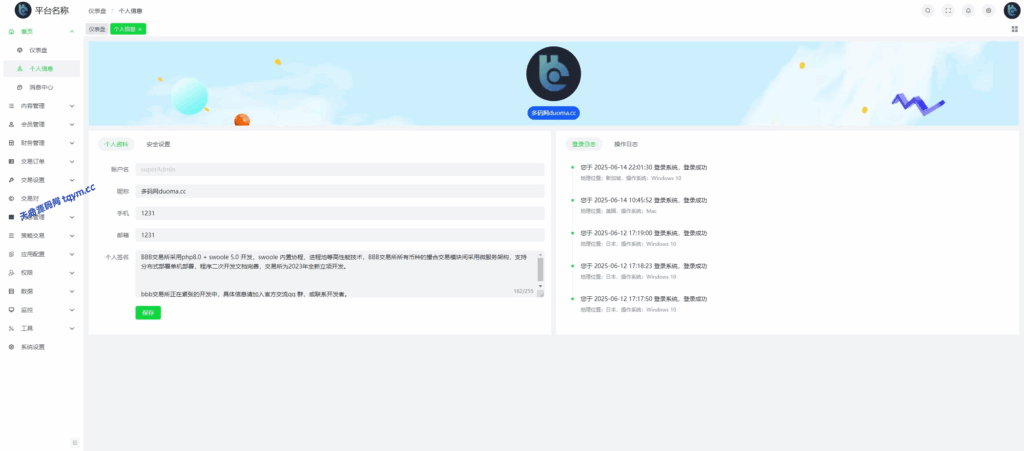Save profile with the green 保存 button
Image resolution: width=1024 pixels, height=451 pixels.
[148, 313]
